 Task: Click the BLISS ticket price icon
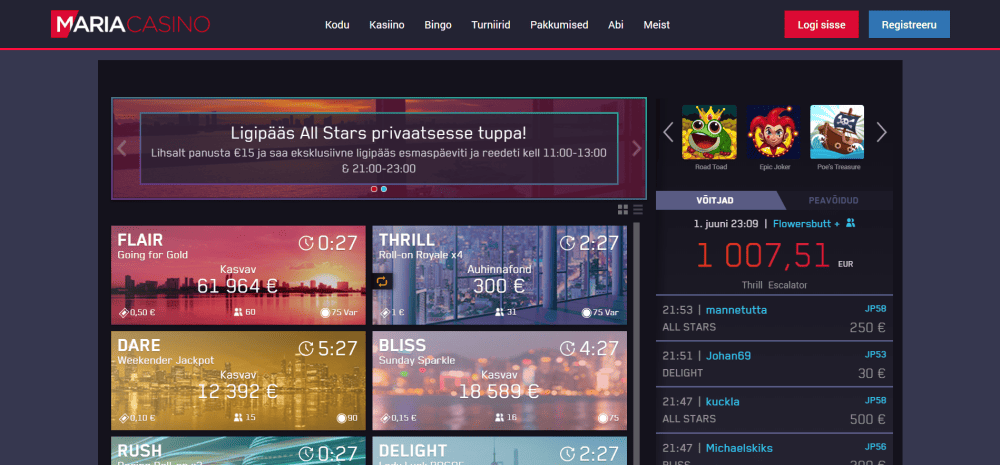point(385,418)
